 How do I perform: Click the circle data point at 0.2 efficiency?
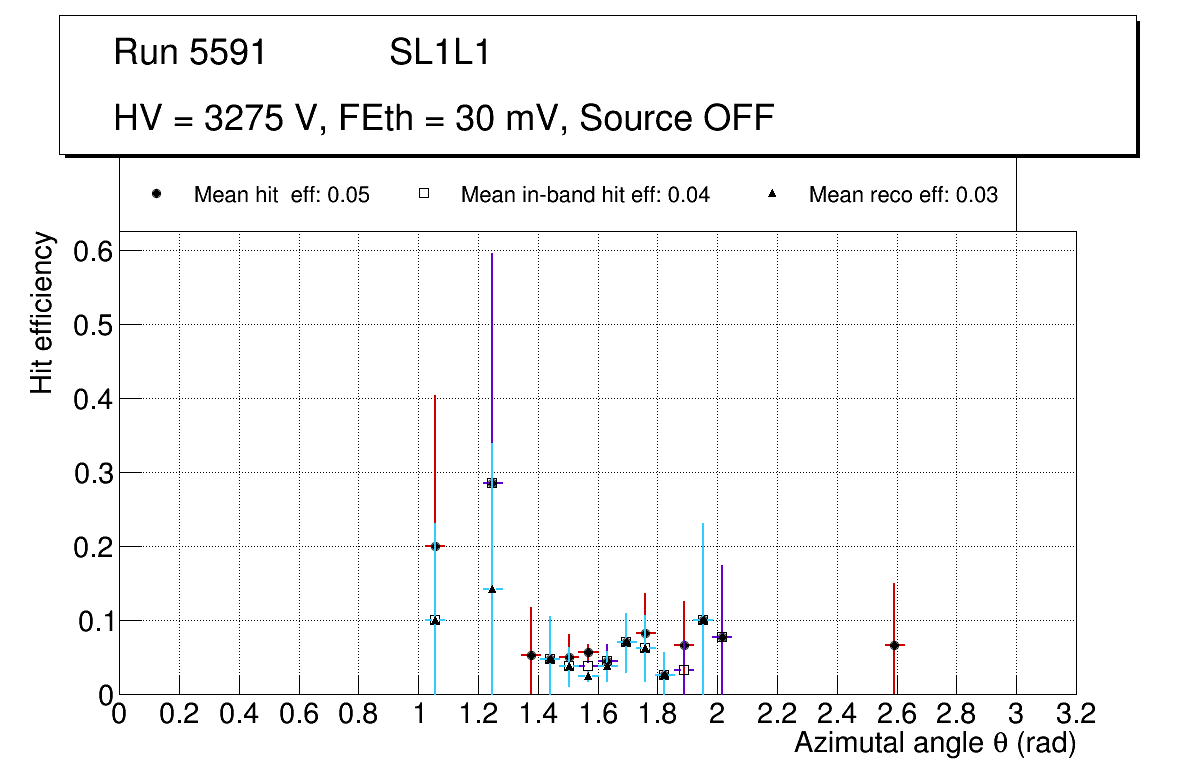click(435, 546)
